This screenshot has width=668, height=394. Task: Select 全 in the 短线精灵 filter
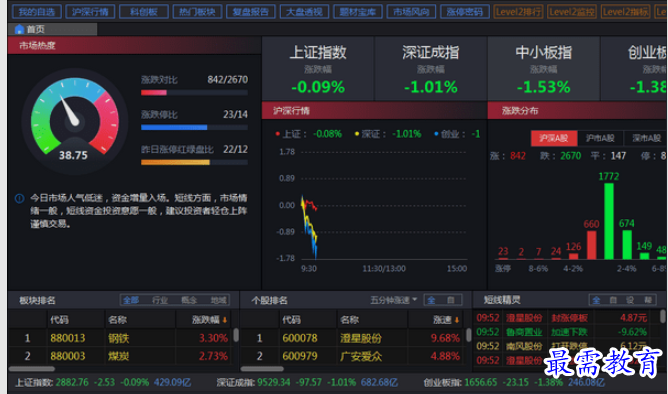pos(596,300)
